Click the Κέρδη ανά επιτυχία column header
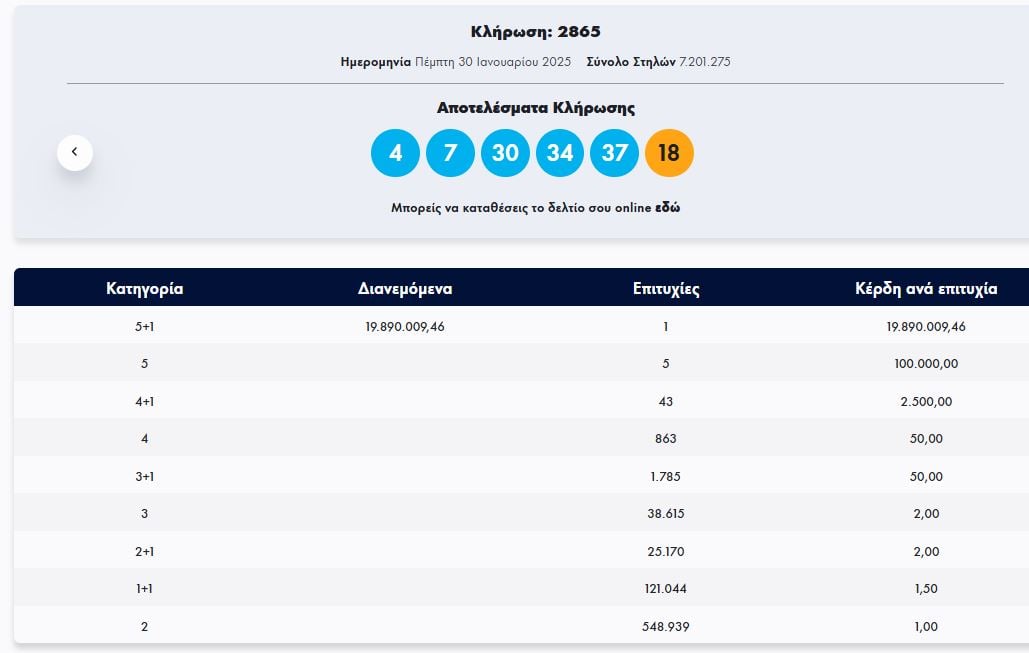1029x653 pixels. (x=926, y=289)
